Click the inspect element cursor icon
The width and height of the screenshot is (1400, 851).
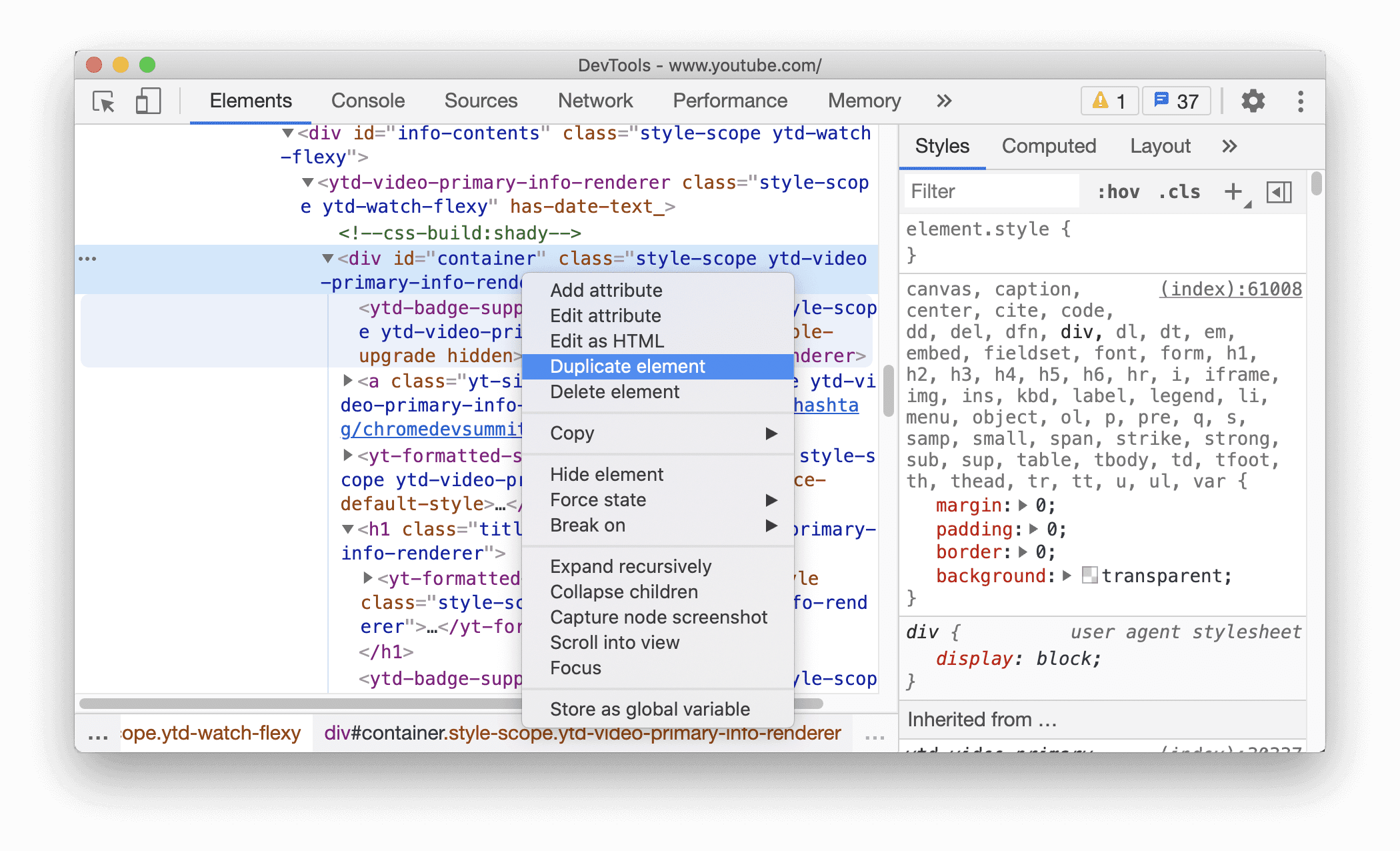pos(105,101)
